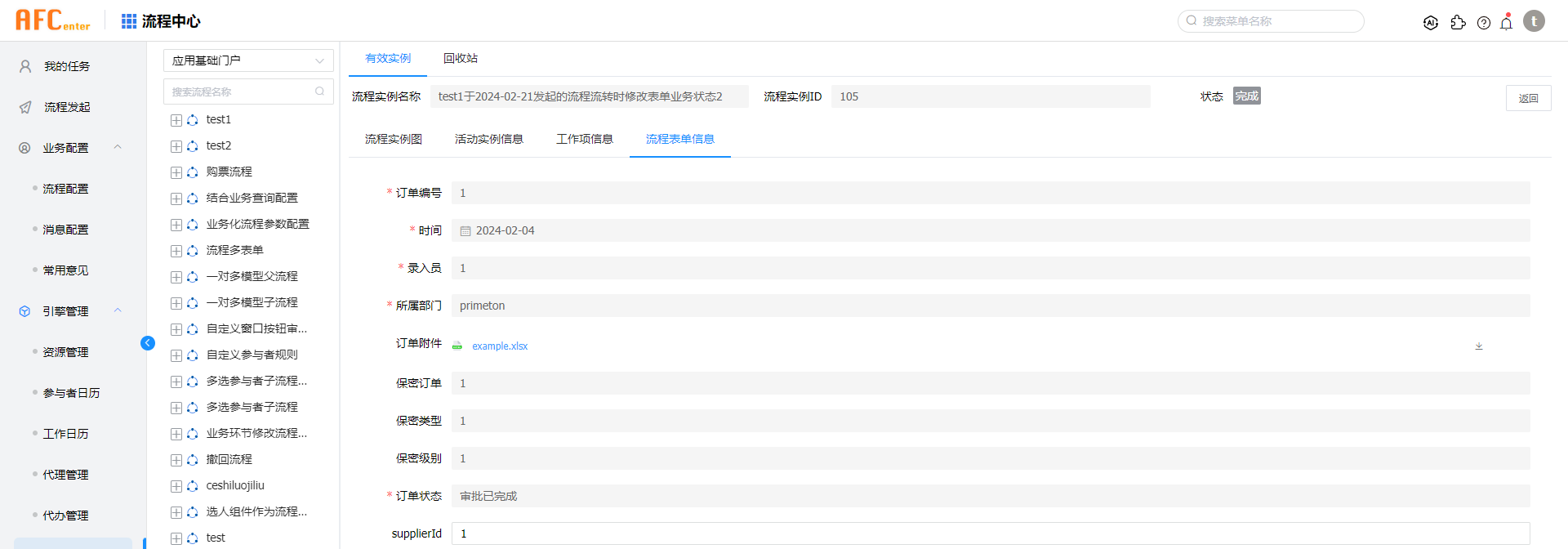1568x549 pixels.
Task: Expand the 购票流程 tree node
Action: (176, 172)
